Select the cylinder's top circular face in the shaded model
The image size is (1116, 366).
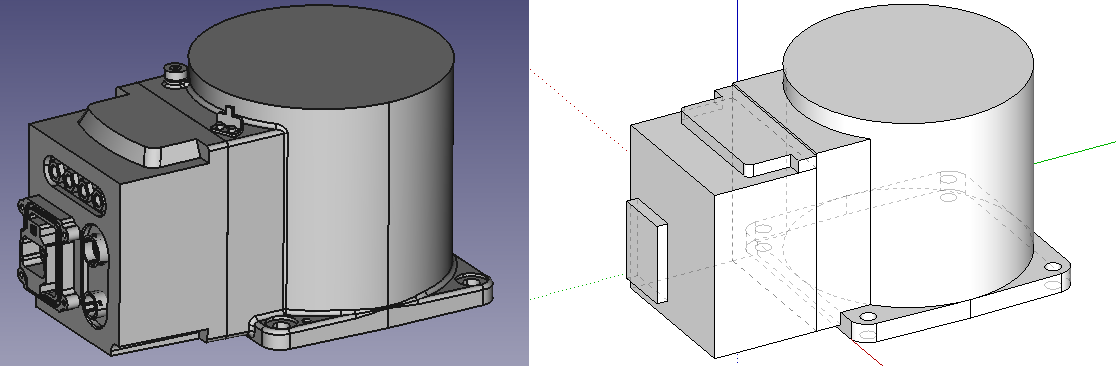coord(321,58)
